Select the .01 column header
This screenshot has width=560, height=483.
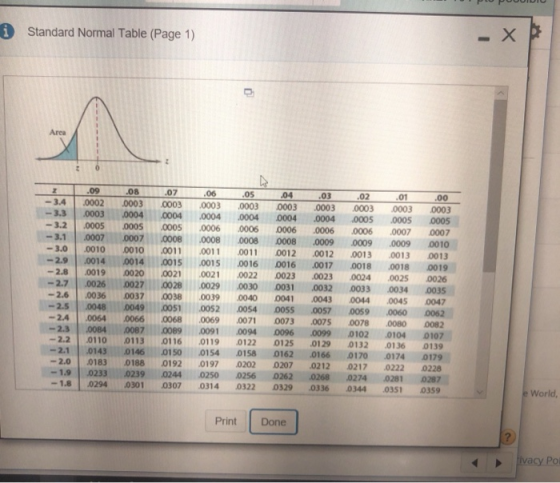(402, 197)
